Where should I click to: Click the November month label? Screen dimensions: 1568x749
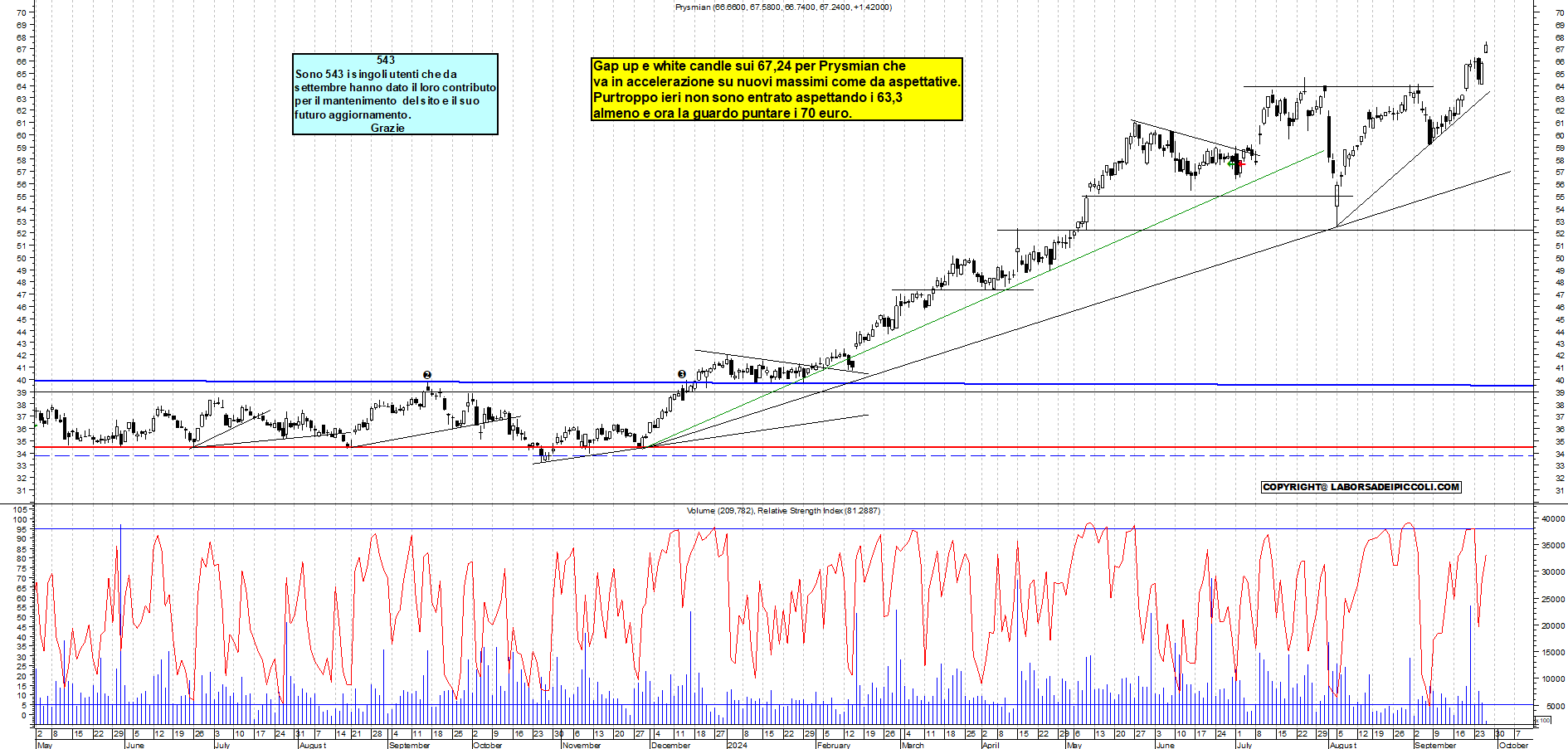coord(581,745)
